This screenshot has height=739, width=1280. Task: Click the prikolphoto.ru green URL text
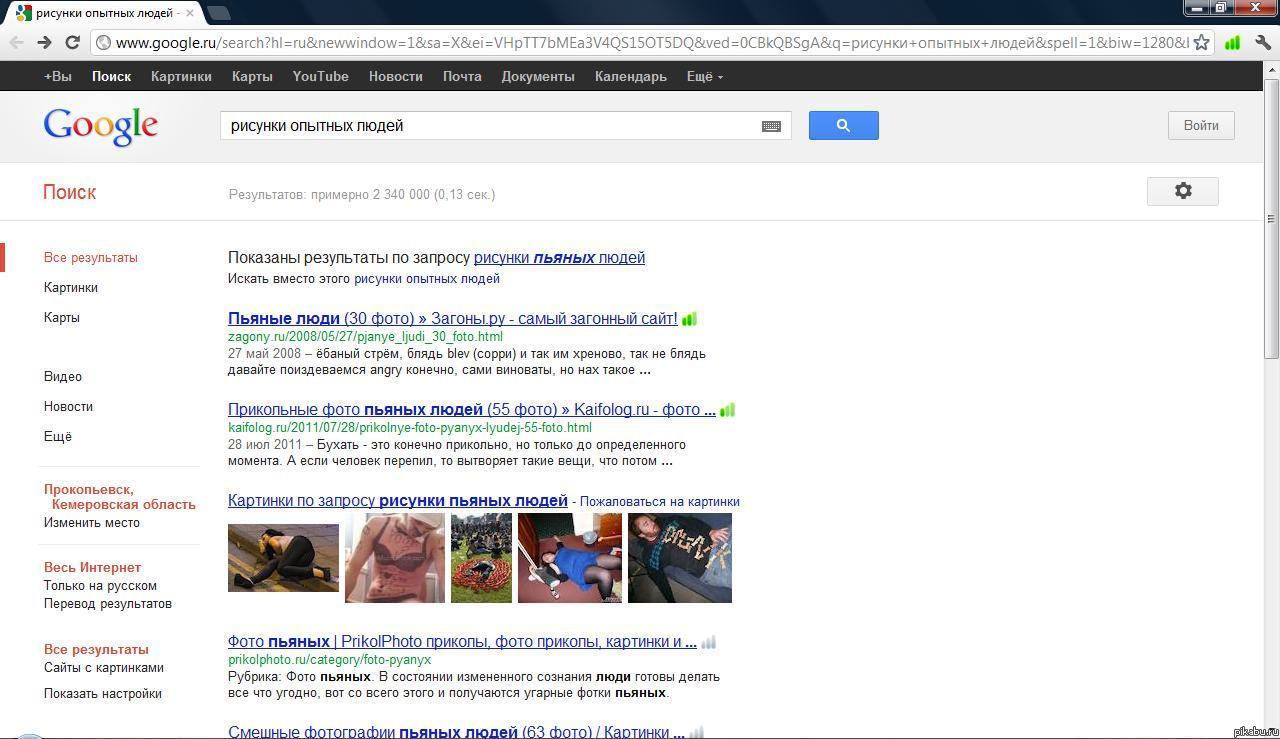pyautogui.click(x=329, y=659)
